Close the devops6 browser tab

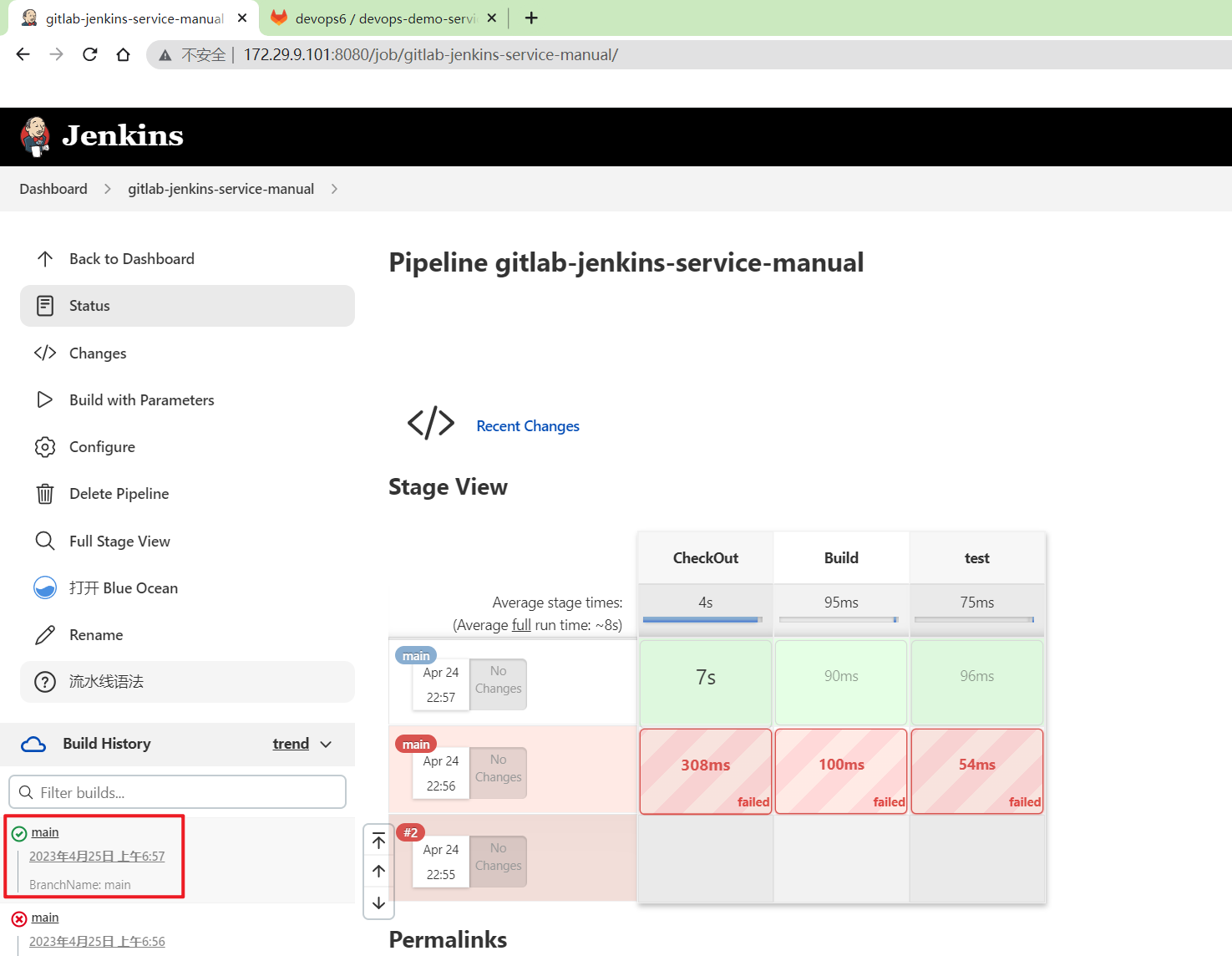click(x=492, y=18)
